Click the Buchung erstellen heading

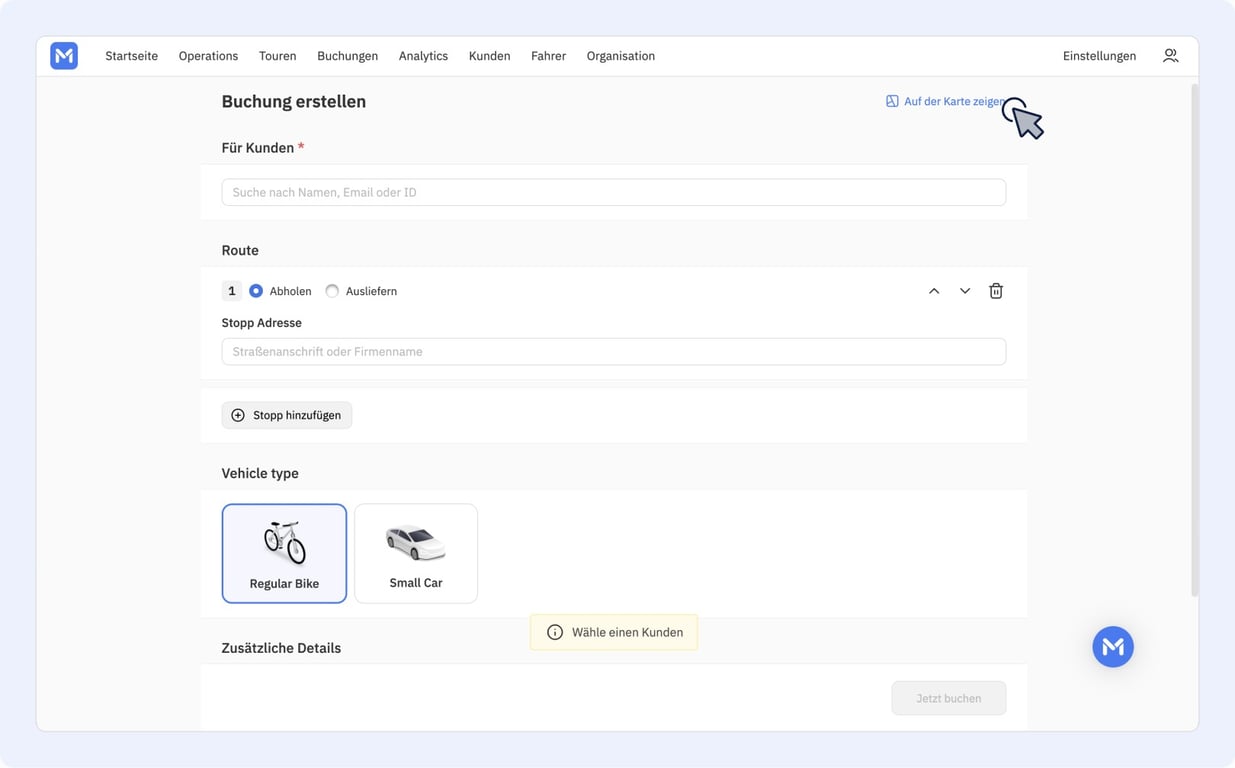pyautogui.click(x=294, y=101)
